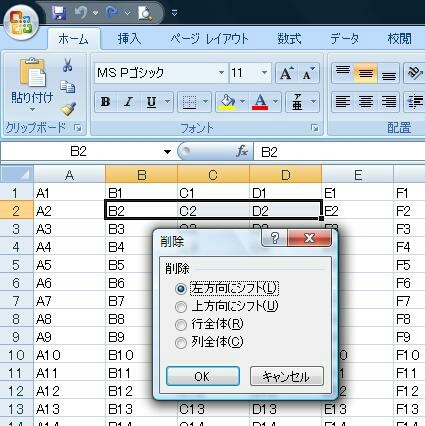The height and width of the screenshot is (426, 425).
Task: Open the font color dropdown arrow
Action: [276, 102]
